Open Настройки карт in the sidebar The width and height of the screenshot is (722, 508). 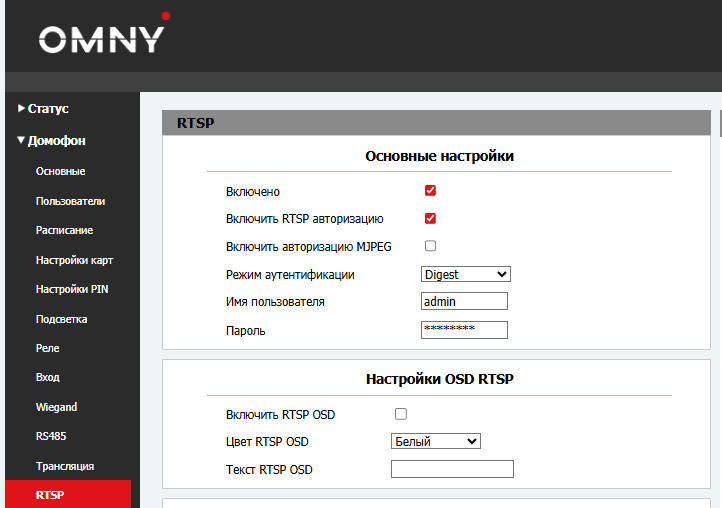[x=74, y=260]
